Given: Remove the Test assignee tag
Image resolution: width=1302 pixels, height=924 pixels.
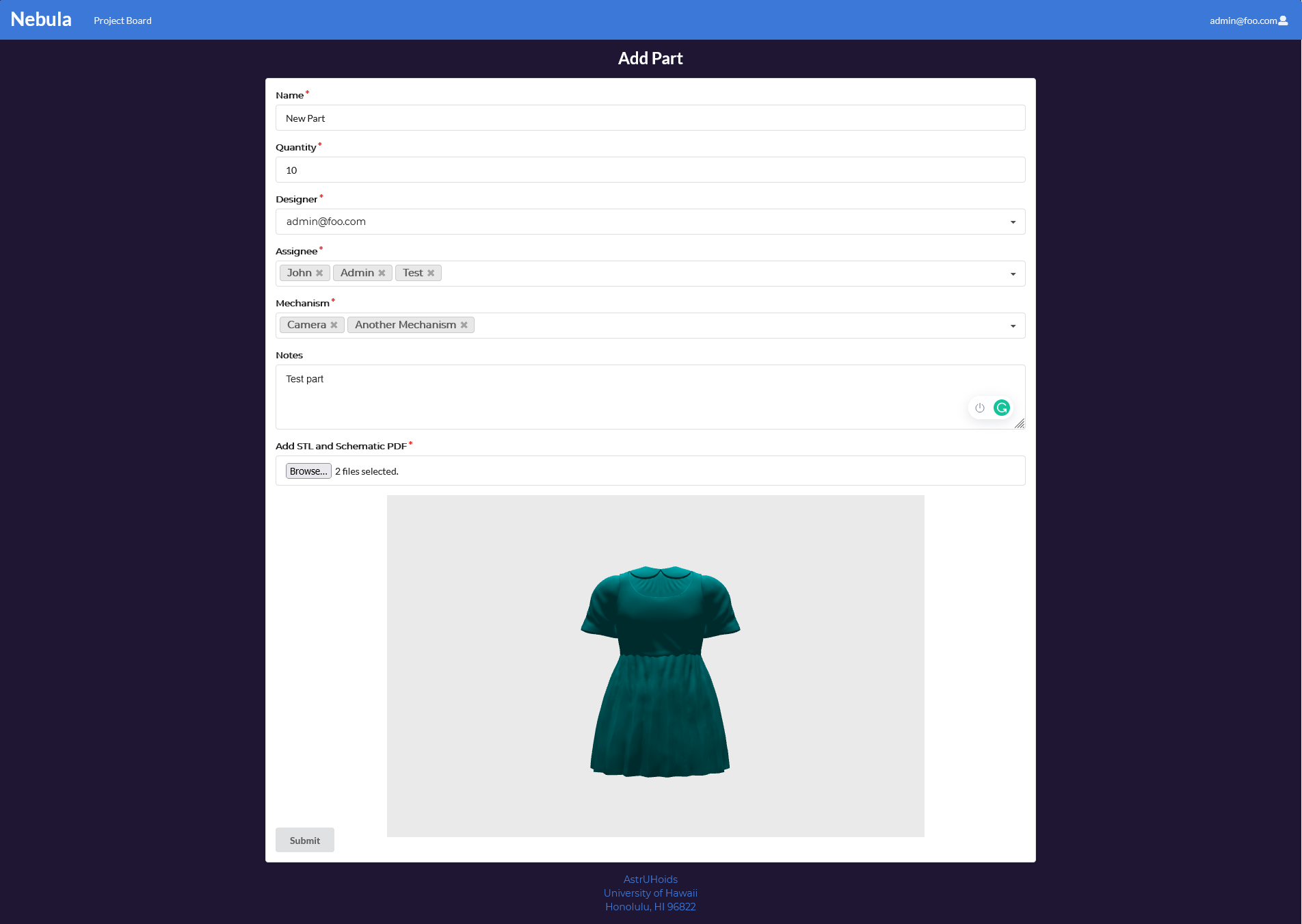Looking at the screenshot, I should pos(431,273).
